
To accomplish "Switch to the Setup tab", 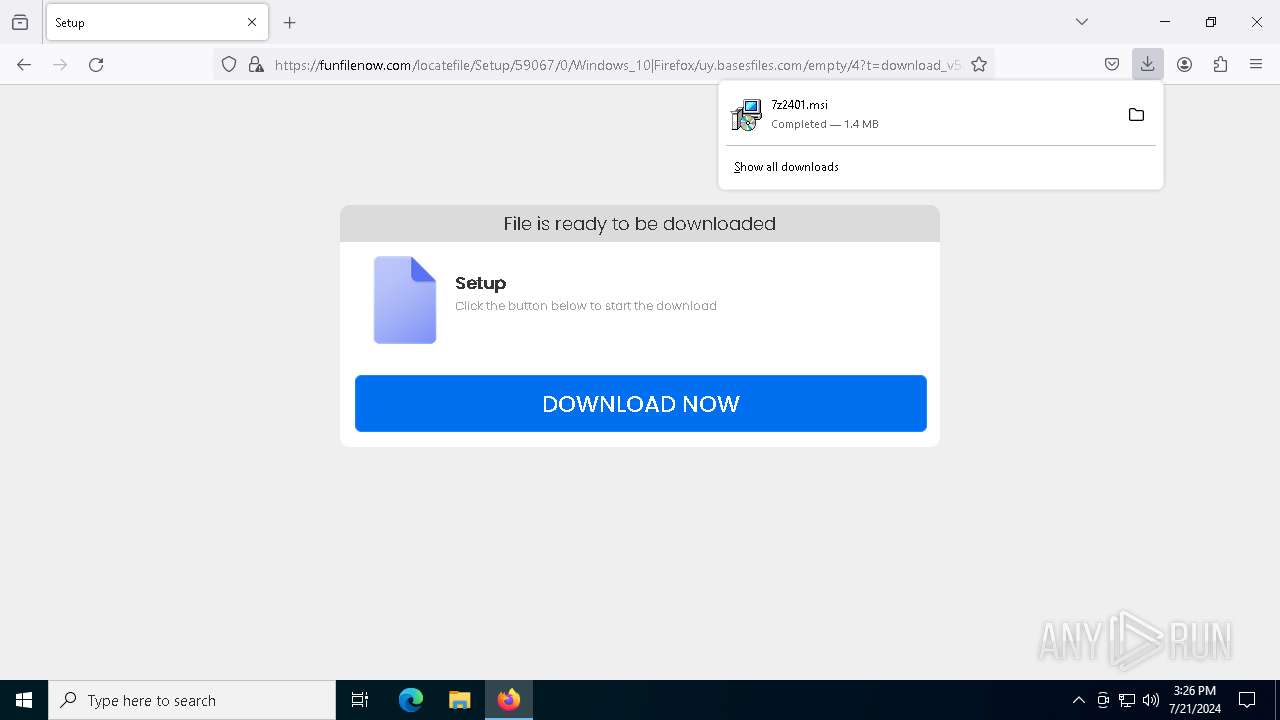I will 157,22.
